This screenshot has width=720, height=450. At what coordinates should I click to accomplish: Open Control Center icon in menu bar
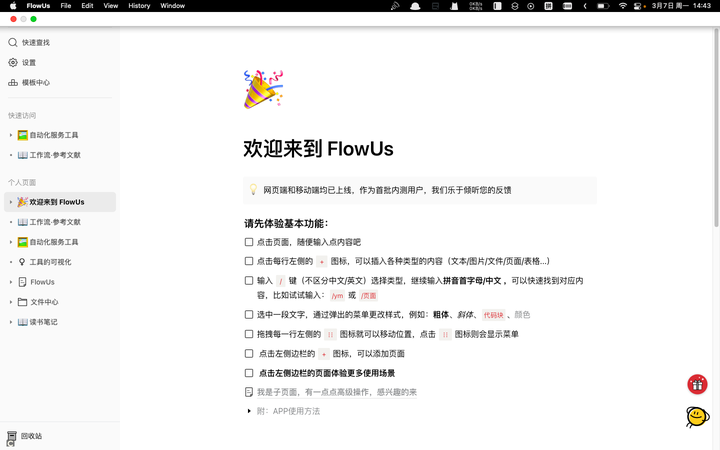(x=638, y=6)
